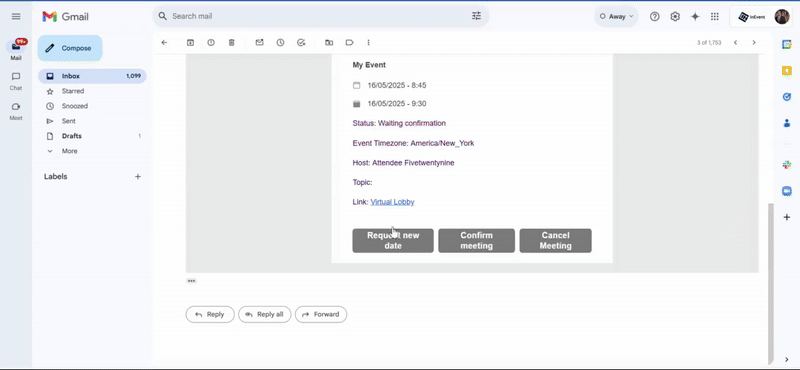Create a new label with the plus
Image resolution: width=800 pixels, height=370 pixels.
tap(137, 177)
